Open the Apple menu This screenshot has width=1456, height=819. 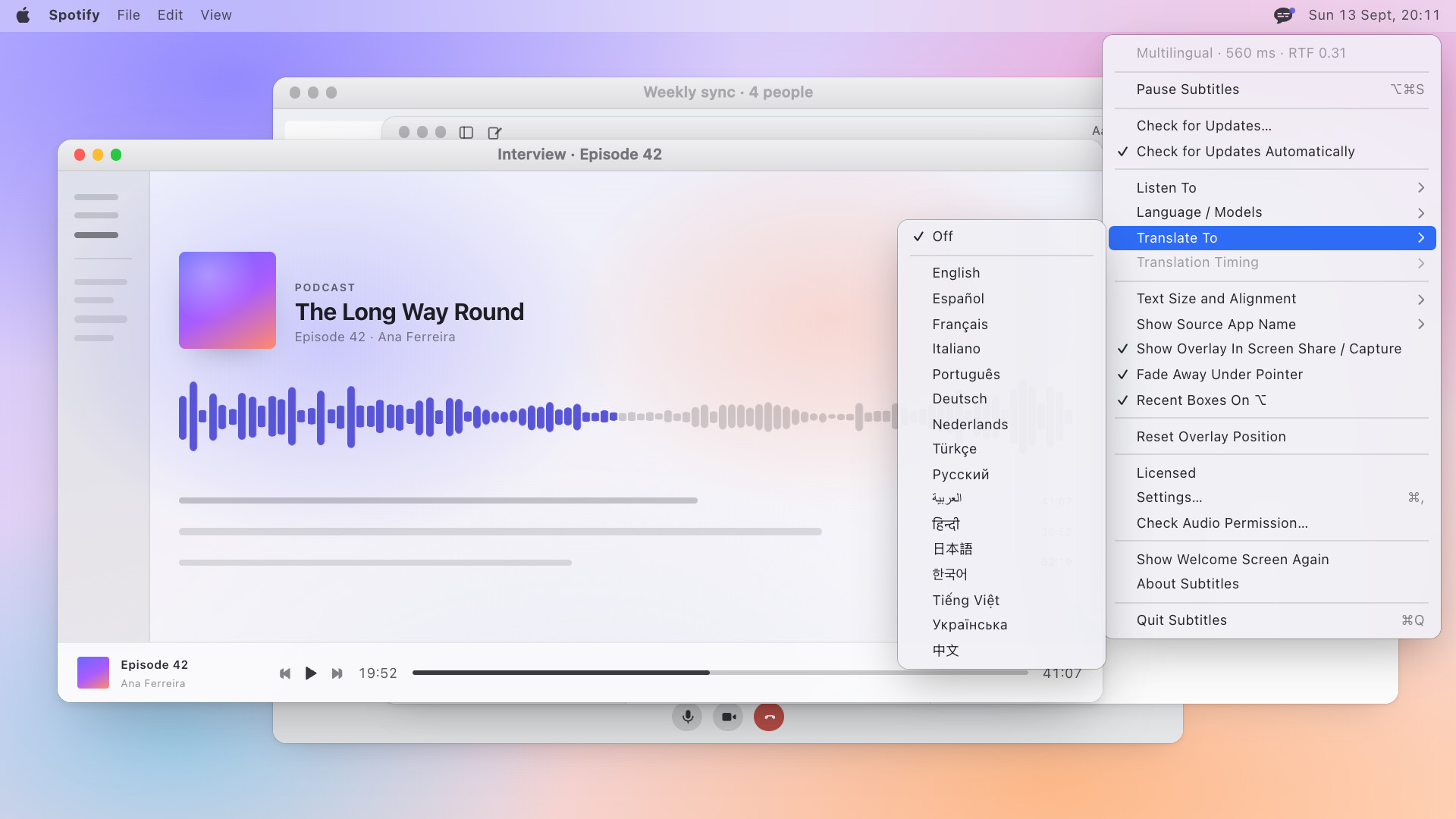[x=23, y=15]
